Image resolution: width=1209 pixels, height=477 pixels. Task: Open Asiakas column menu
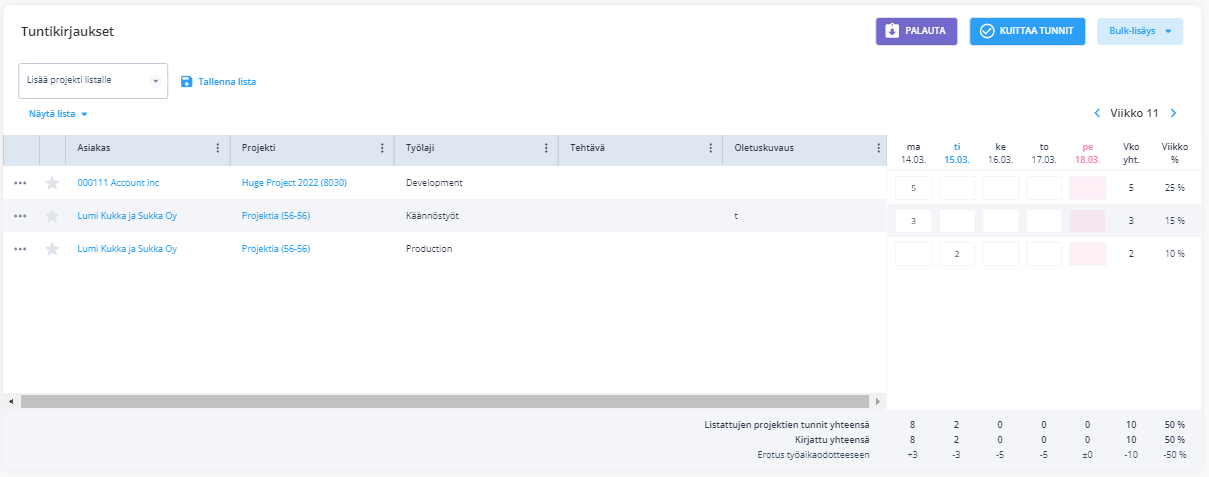pyautogui.click(x=218, y=148)
